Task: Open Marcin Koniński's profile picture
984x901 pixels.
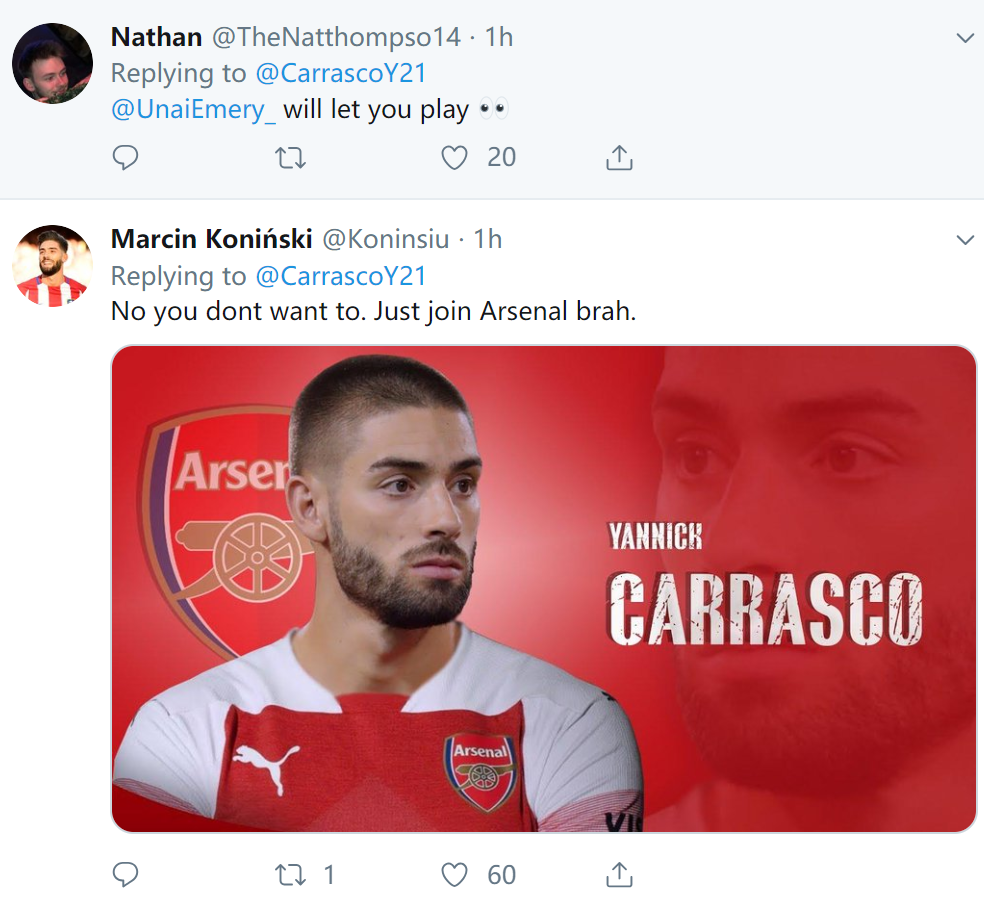Action: pos(52,266)
